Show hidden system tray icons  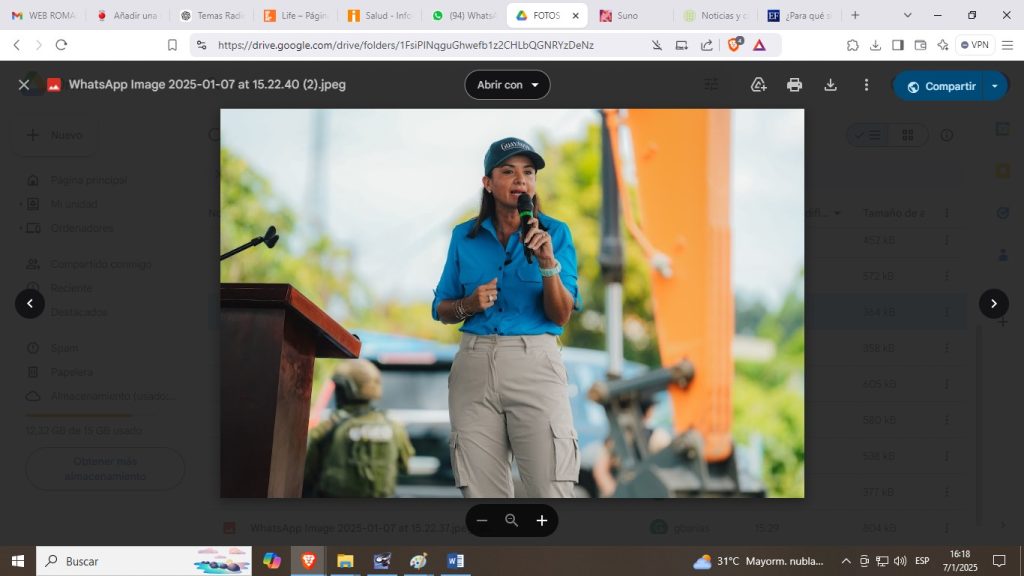tap(846, 561)
